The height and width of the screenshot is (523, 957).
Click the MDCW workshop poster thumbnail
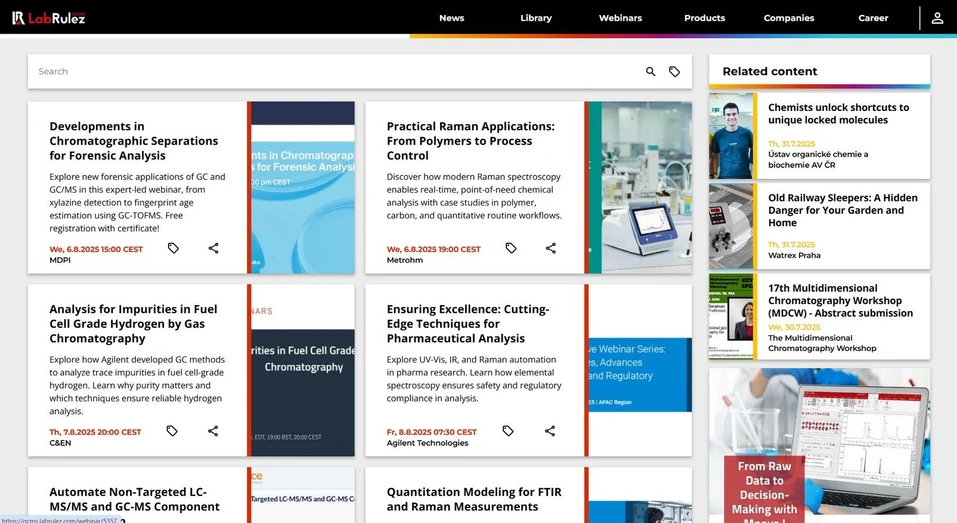pos(731,317)
